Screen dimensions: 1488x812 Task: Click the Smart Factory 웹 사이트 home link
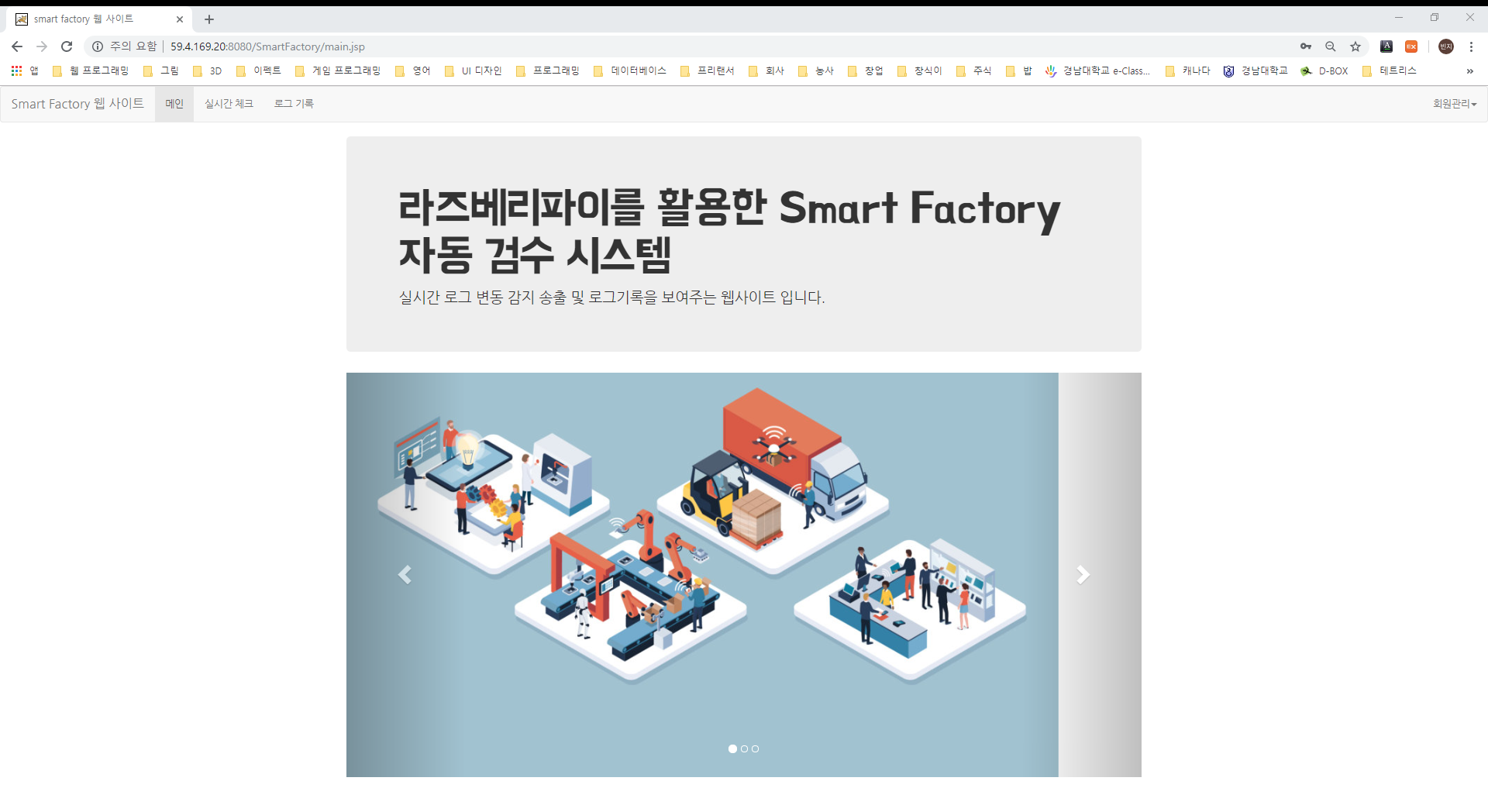tap(77, 103)
